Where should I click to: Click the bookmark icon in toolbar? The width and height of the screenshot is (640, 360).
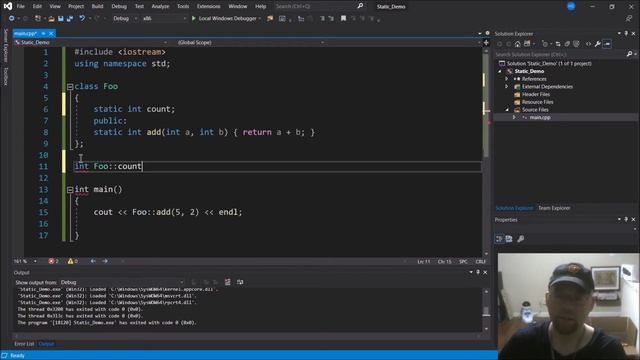click(x=343, y=18)
